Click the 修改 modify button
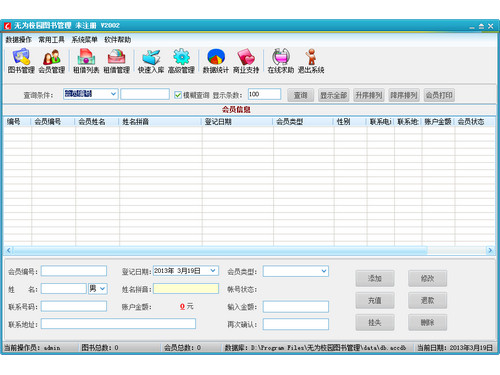 (x=427, y=278)
